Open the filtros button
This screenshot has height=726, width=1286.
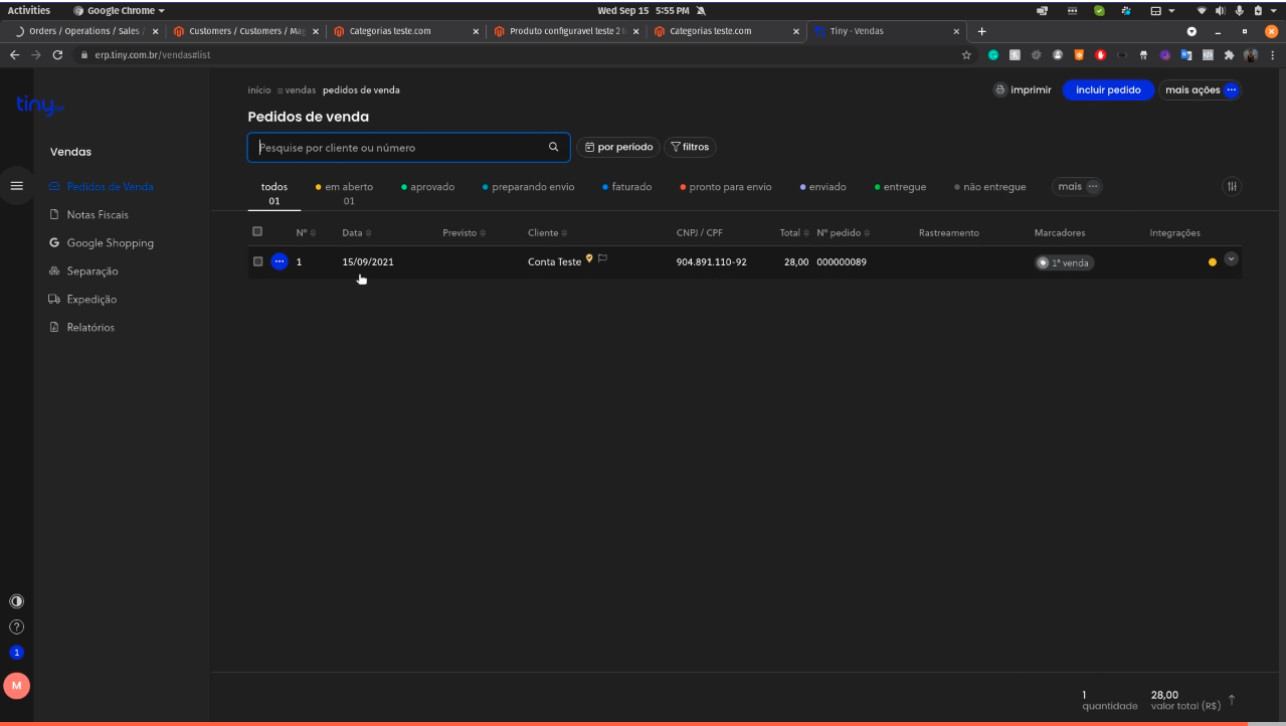[x=690, y=147]
